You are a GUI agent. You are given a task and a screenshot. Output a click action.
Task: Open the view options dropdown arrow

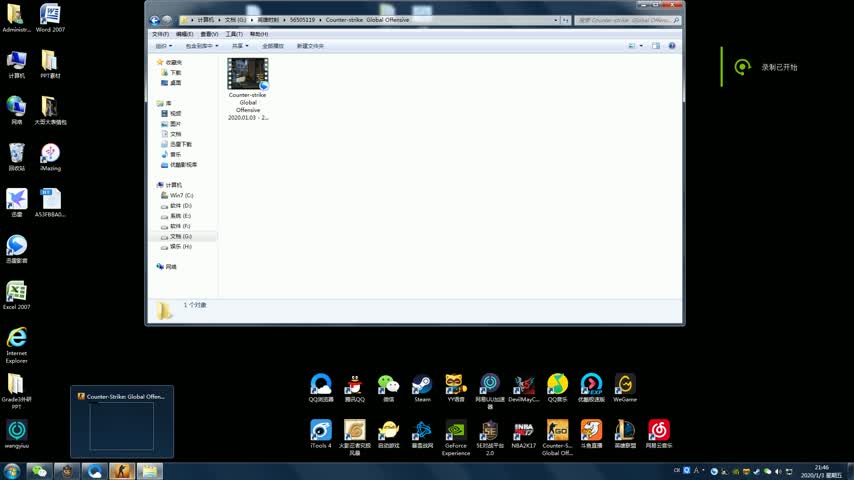click(x=641, y=46)
